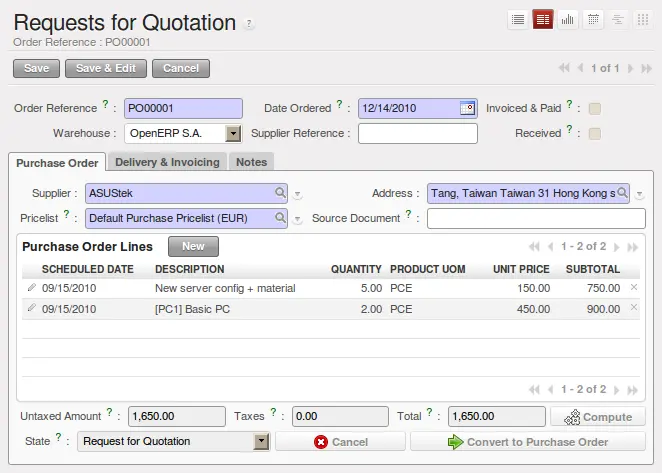The image size is (662, 473).
Task: Focus the Supplier Reference input field
Action: [x=418, y=133]
